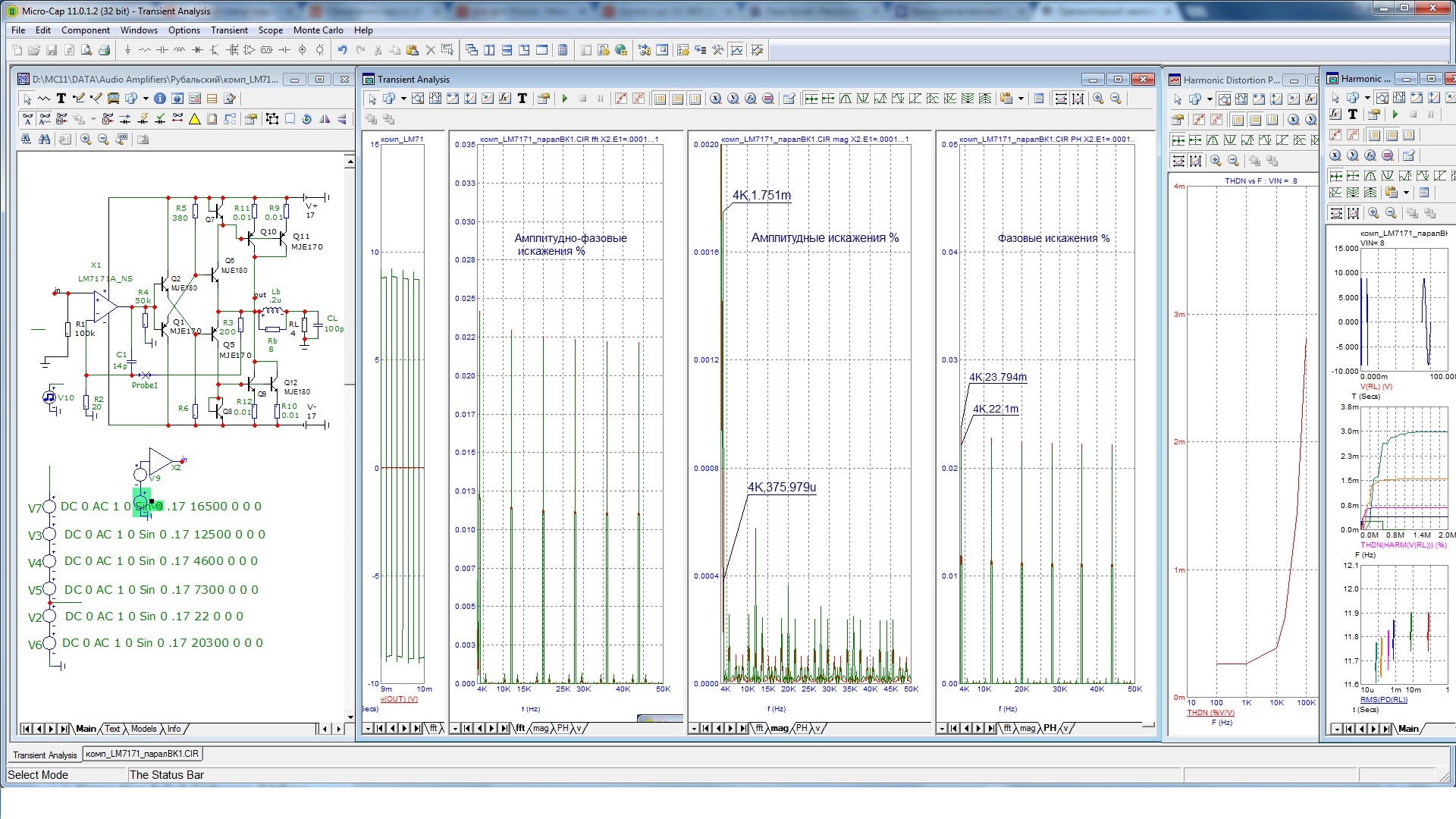Toggle the Pause icon in Transient Analysis toolbar
This screenshot has width=1456, height=819.
click(x=600, y=99)
